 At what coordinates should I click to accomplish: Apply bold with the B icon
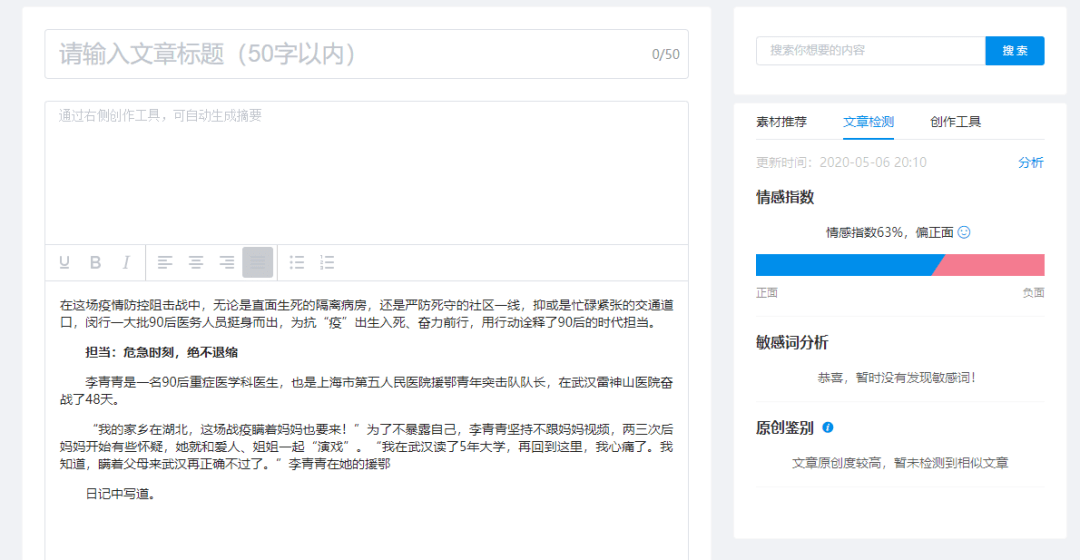95,262
